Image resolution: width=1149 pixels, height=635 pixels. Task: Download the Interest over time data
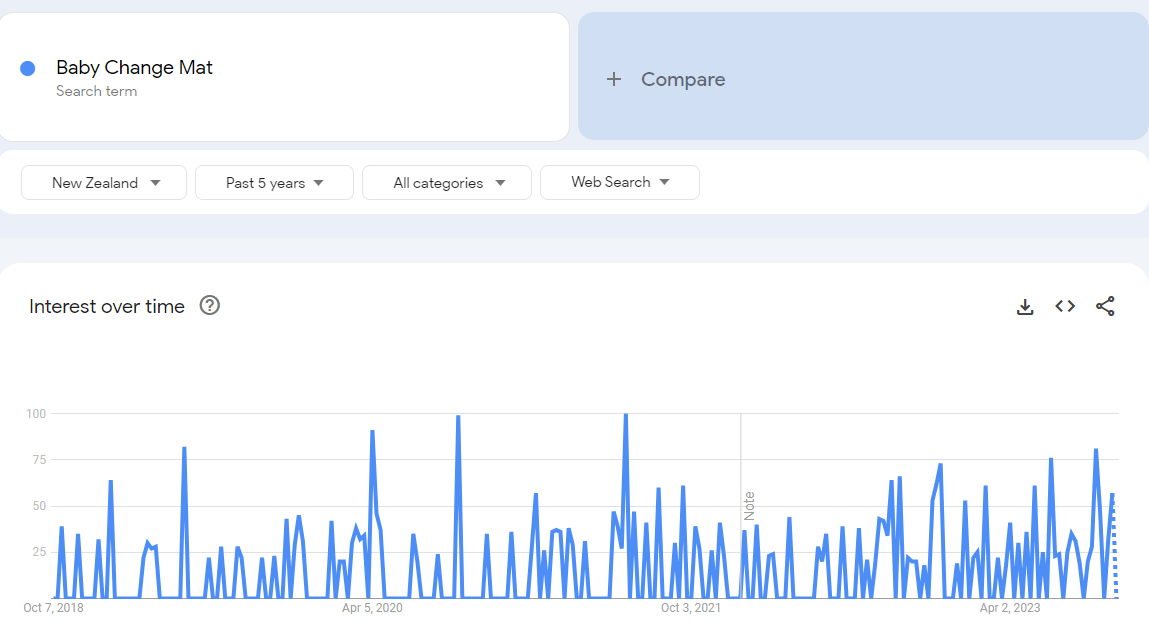pyautogui.click(x=1025, y=307)
